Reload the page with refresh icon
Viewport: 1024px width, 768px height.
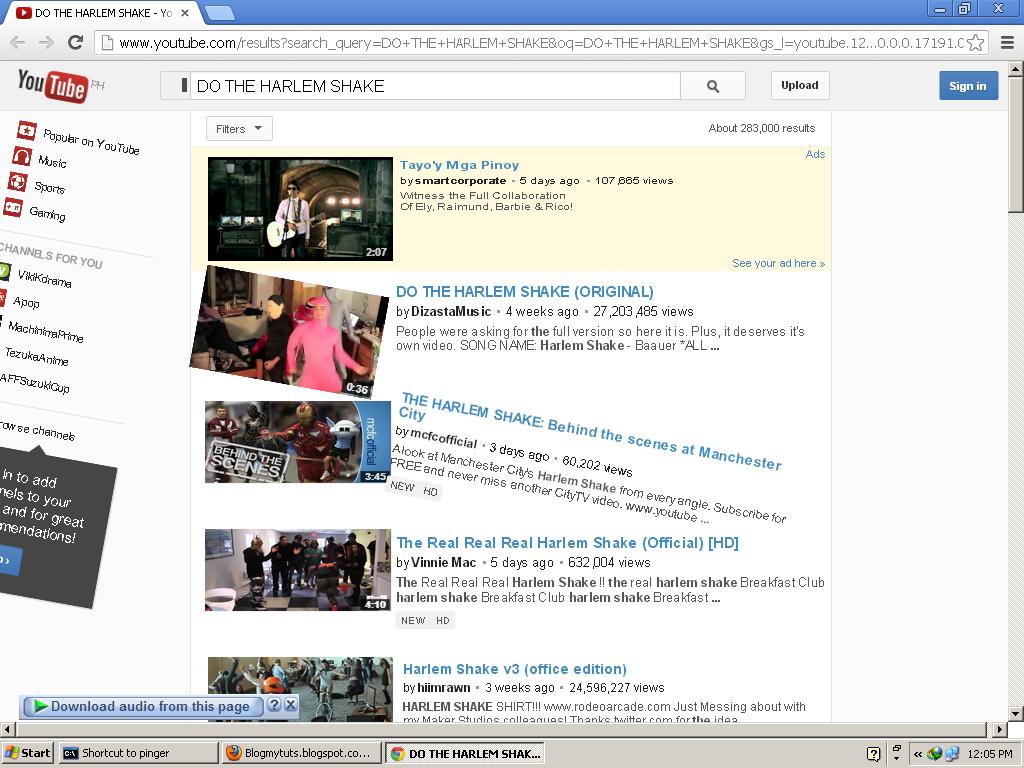tap(76, 42)
